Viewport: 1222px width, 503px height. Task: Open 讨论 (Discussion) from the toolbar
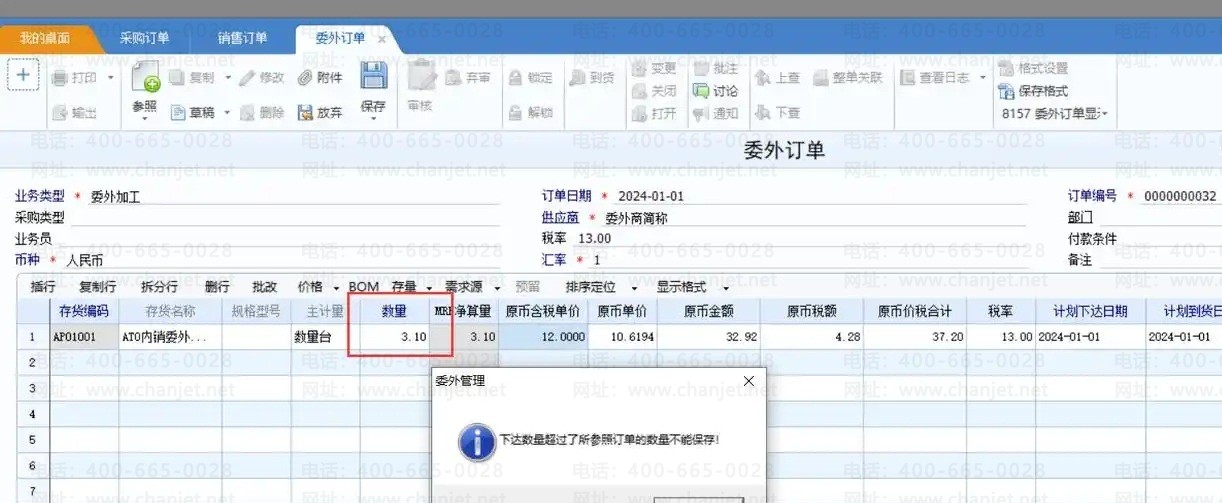715,91
